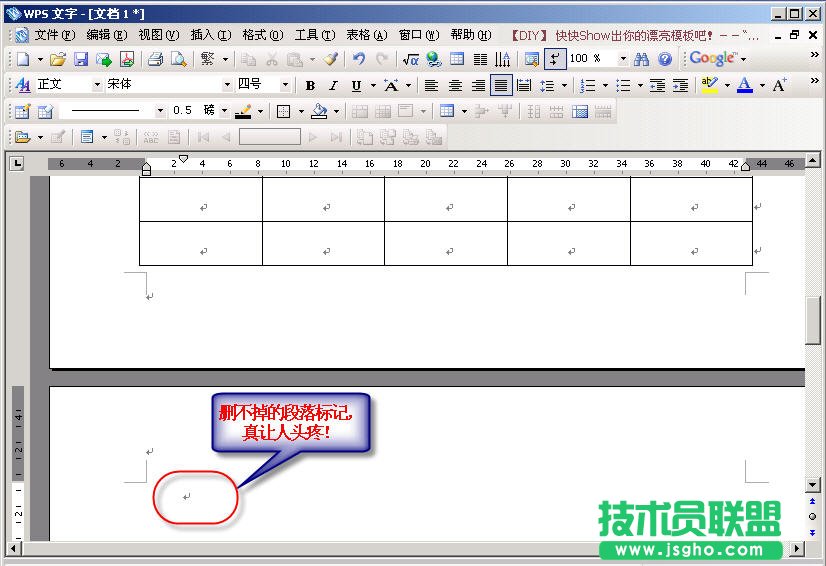
Task: Click the outside border icon
Action: click(284, 111)
